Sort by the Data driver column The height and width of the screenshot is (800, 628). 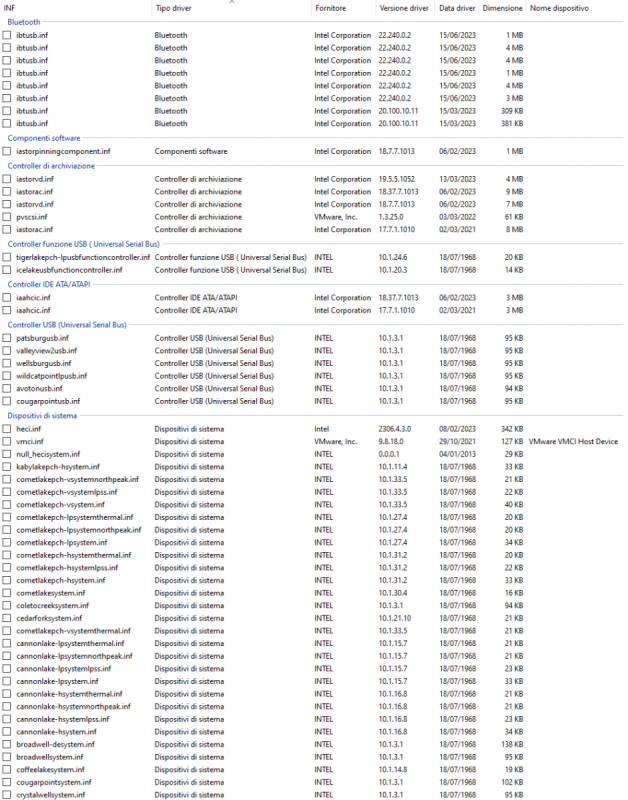point(457,8)
